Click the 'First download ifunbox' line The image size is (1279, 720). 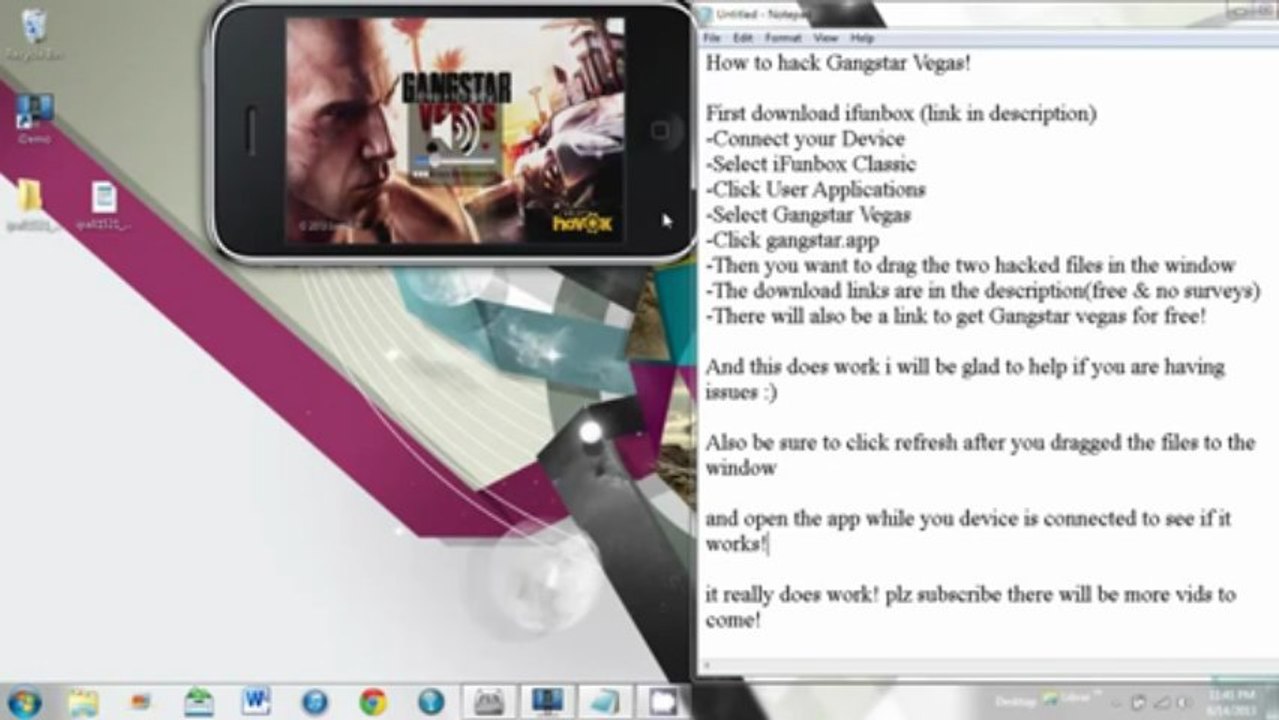coord(901,113)
